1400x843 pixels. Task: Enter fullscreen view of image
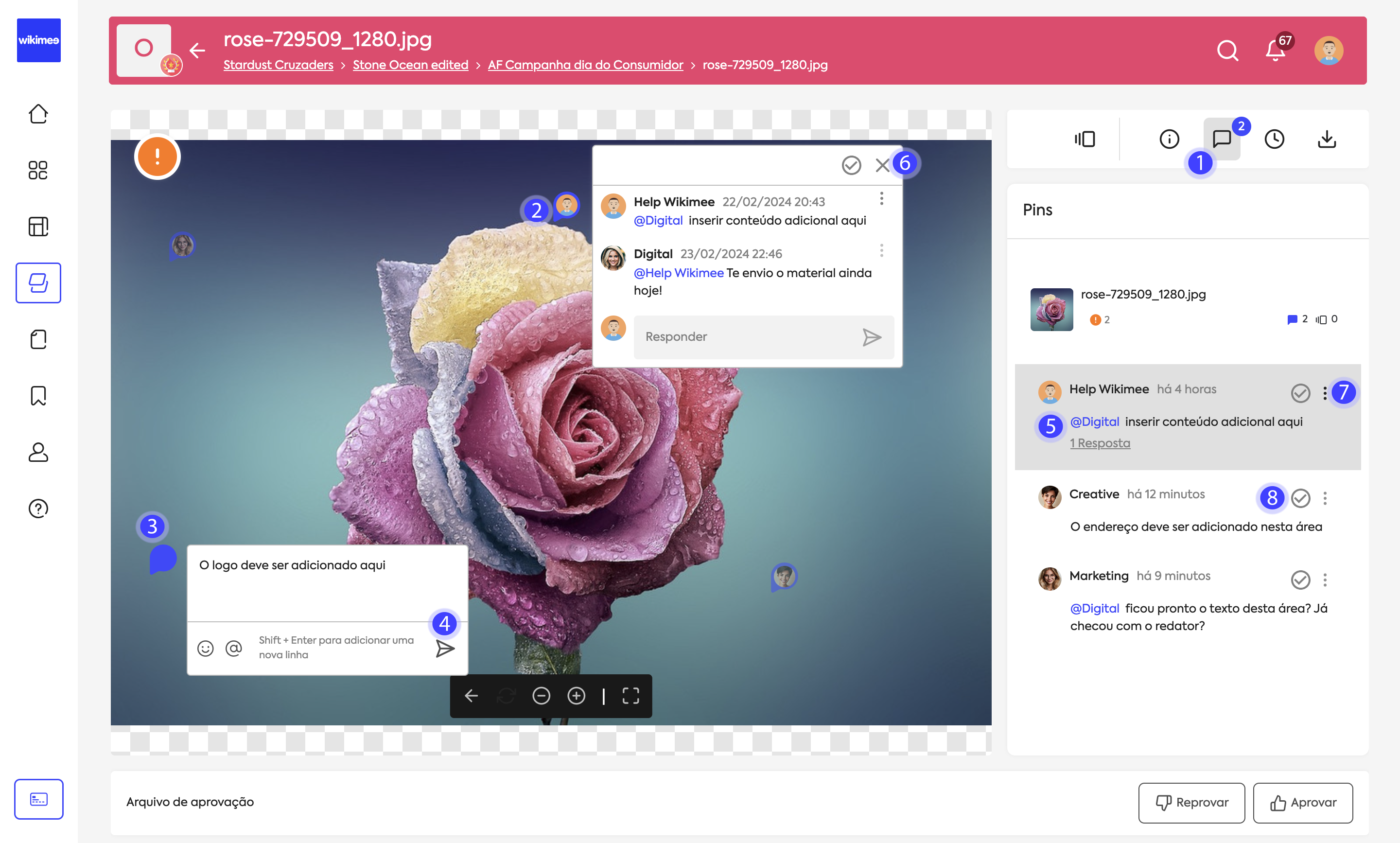[x=630, y=696]
